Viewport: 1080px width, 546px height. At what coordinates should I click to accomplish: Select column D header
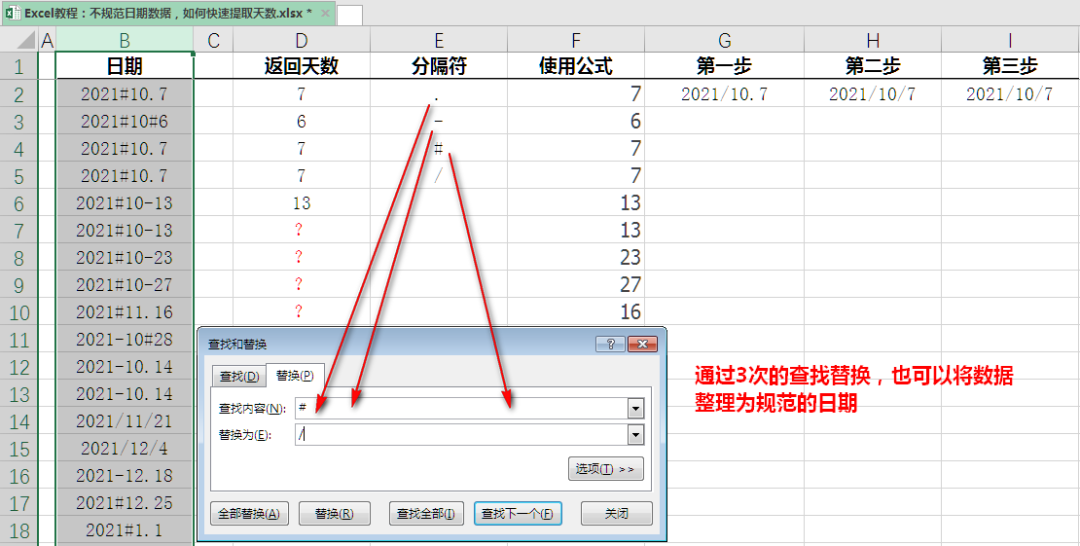[301, 41]
